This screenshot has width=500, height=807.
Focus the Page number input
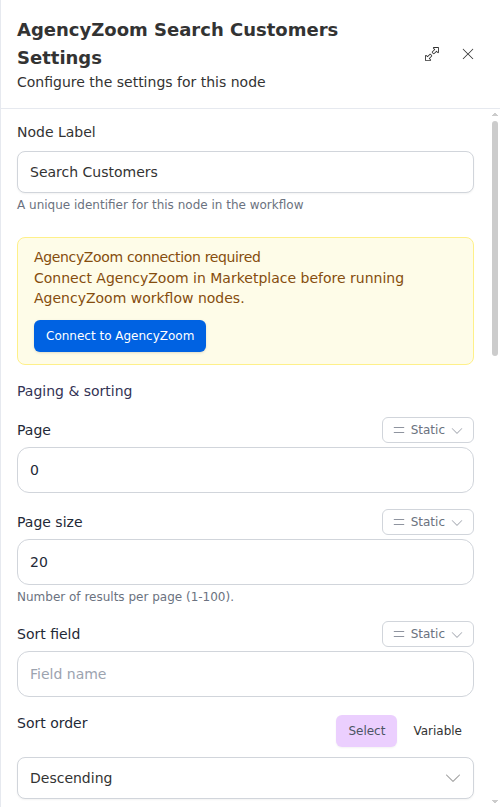245,470
